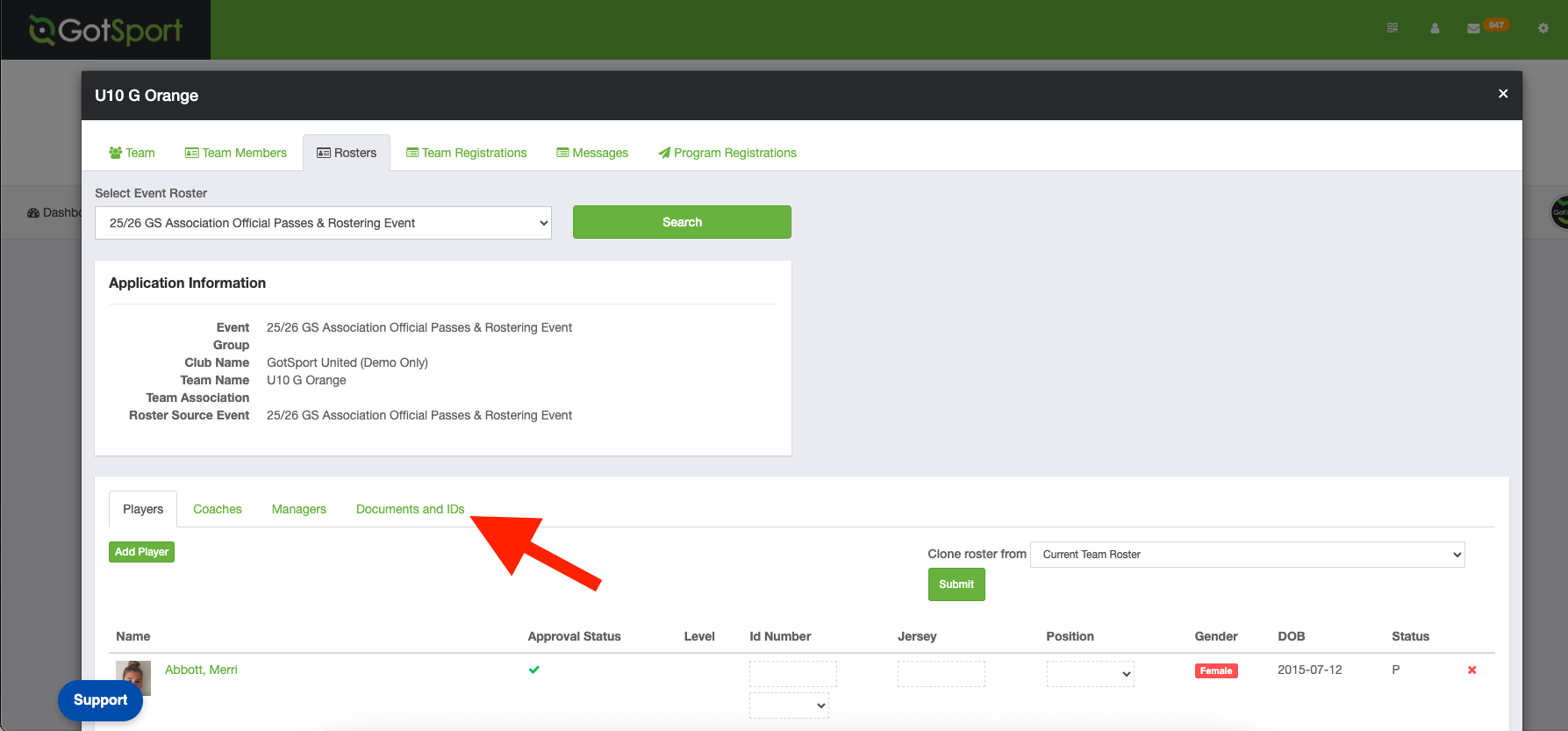Click the Approval Status column header

click(574, 636)
